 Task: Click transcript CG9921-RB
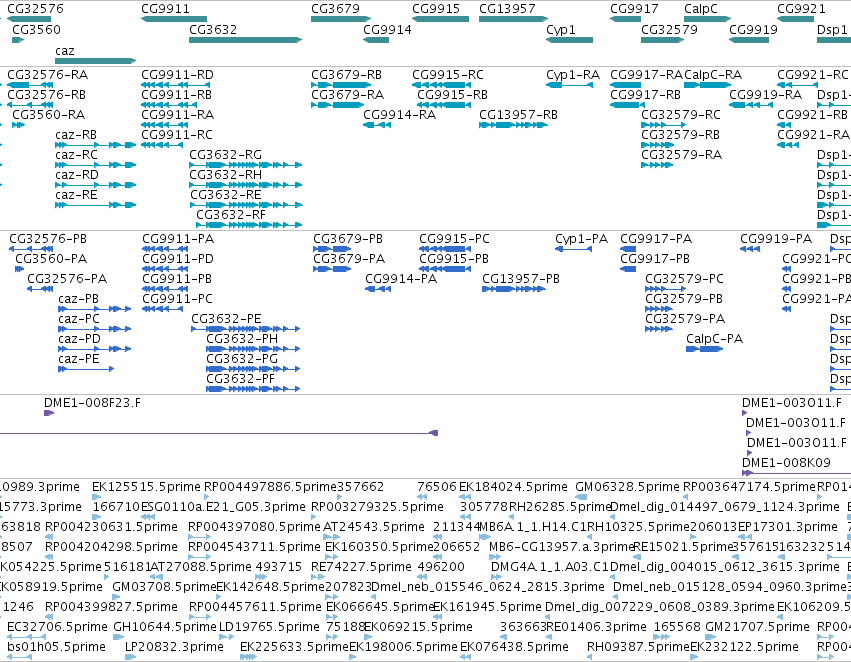(x=812, y=114)
